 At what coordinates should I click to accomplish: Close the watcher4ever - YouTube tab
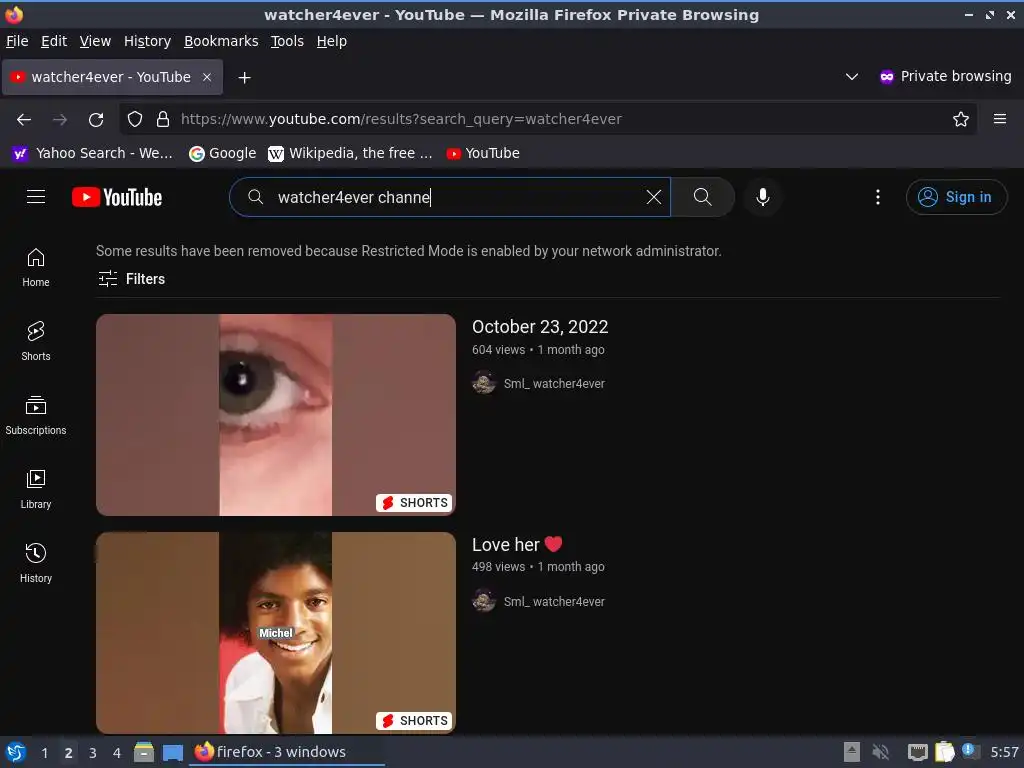point(207,77)
